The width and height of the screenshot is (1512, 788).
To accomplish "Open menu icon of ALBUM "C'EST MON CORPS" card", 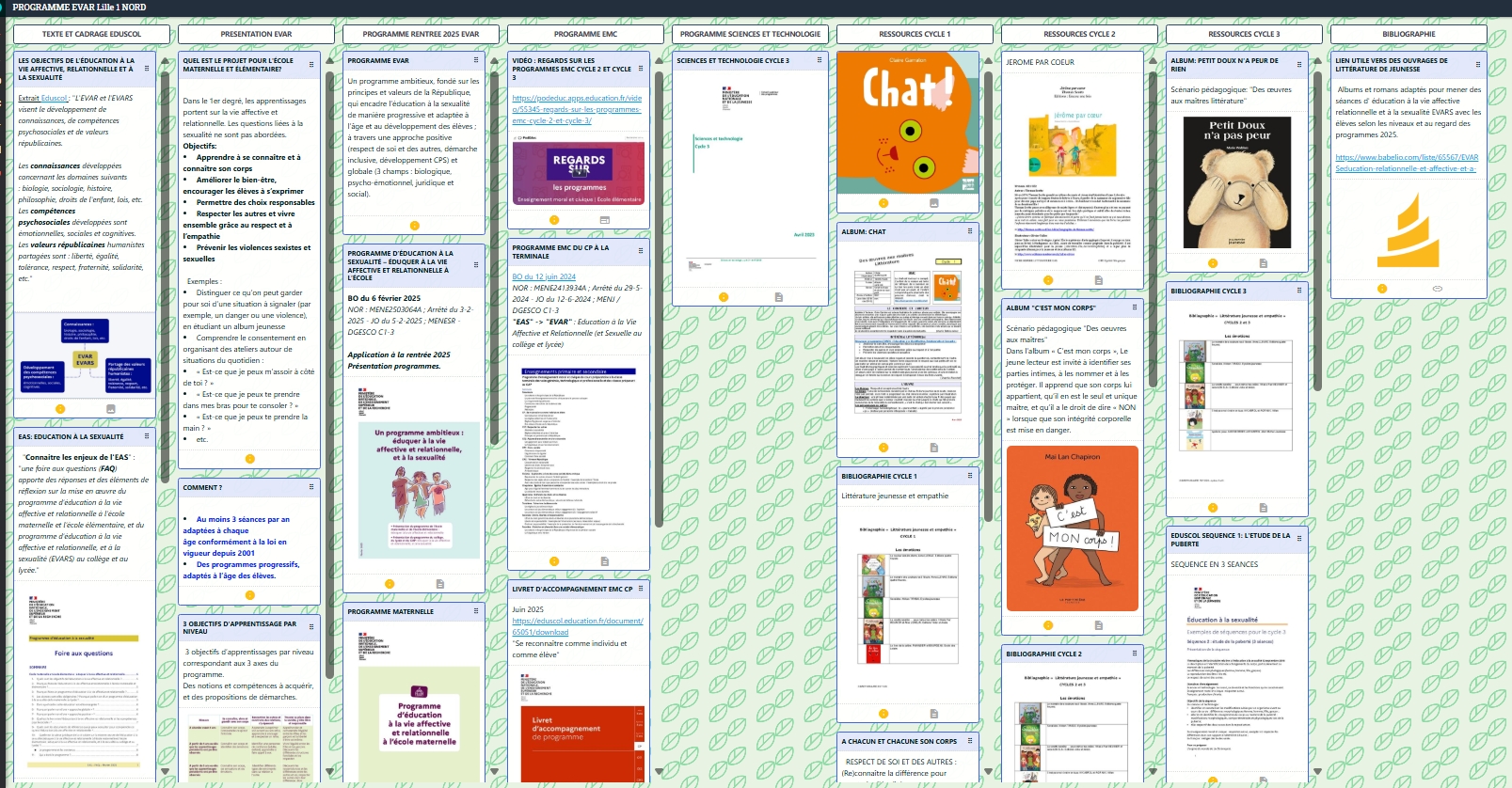I will tap(1135, 307).
